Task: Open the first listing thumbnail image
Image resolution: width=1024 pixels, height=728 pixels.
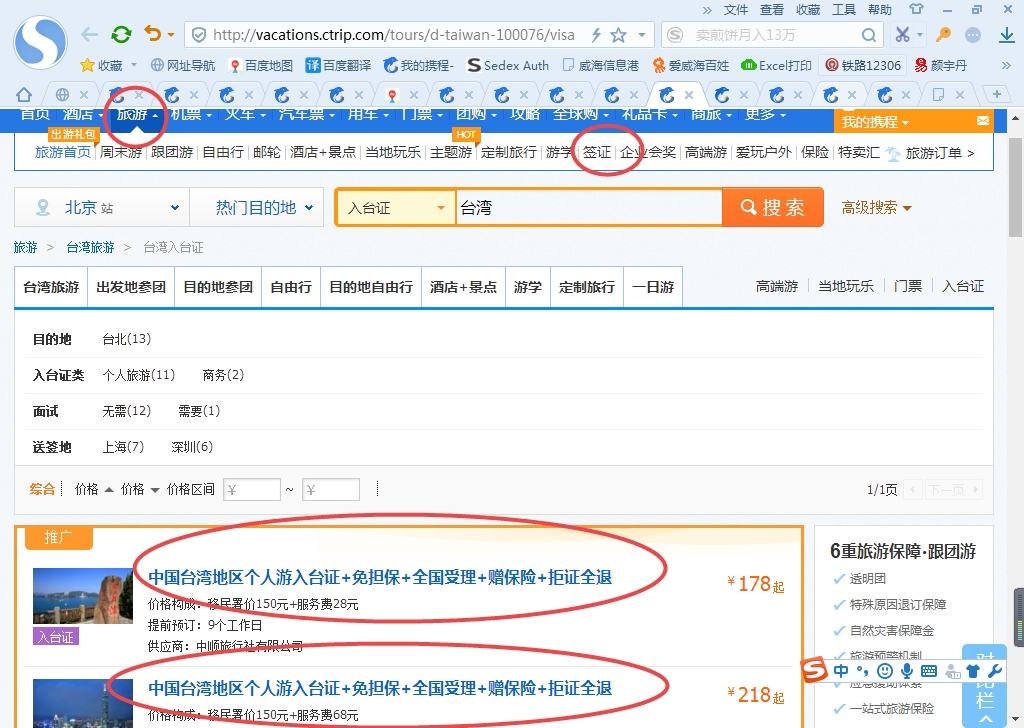Action: 69,596
